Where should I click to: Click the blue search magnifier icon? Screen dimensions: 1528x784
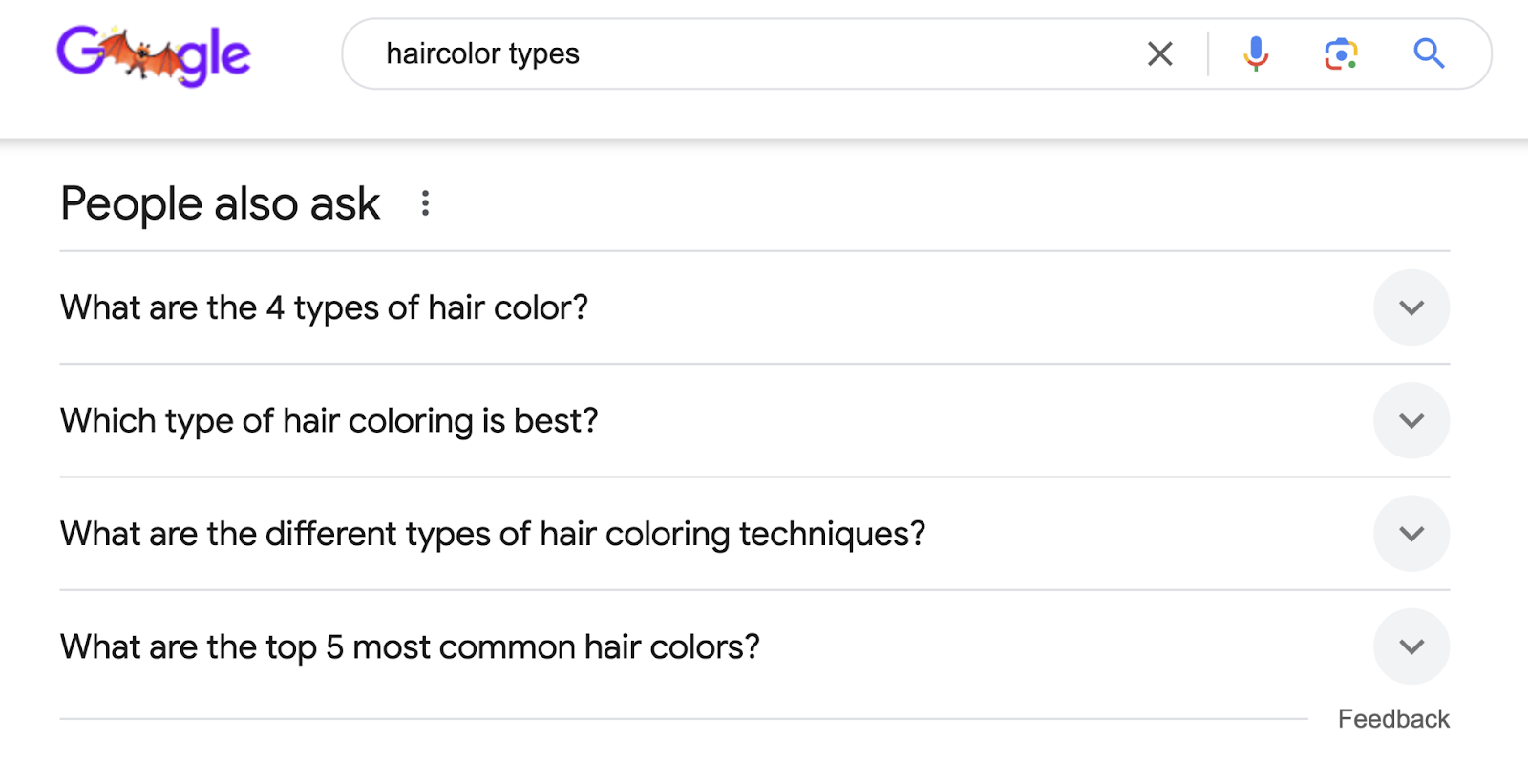click(1428, 53)
